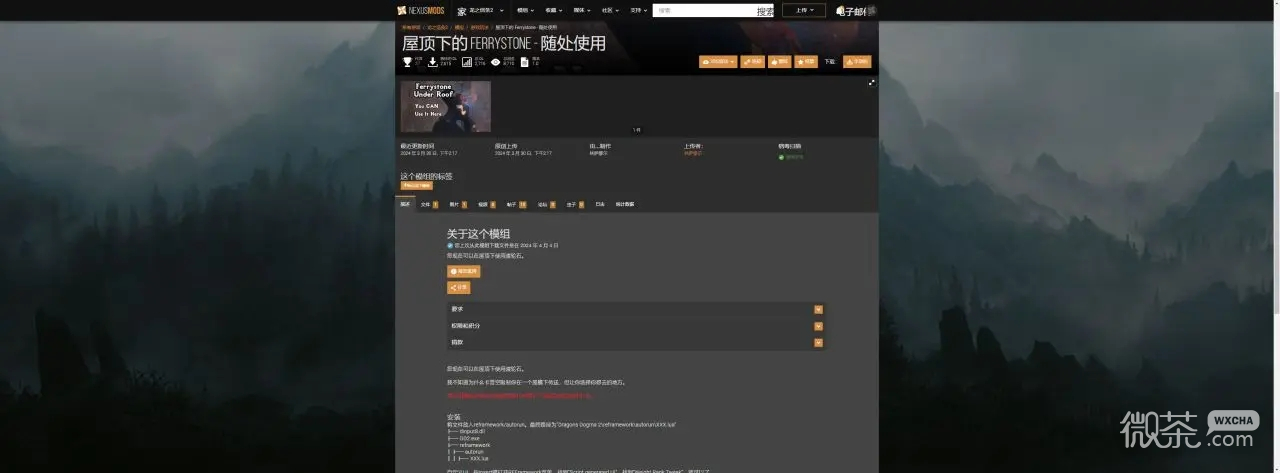
Task: Click the red warning text line
Action: 519,396
